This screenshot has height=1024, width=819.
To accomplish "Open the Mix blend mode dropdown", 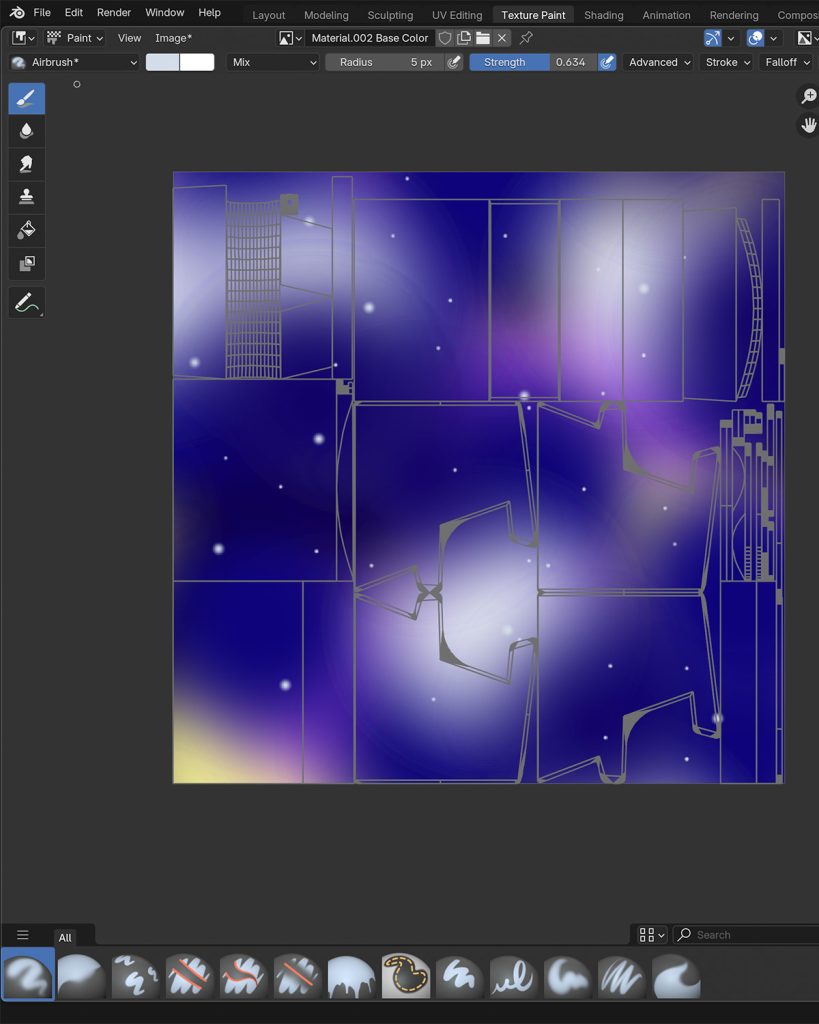I will click(272, 62).
